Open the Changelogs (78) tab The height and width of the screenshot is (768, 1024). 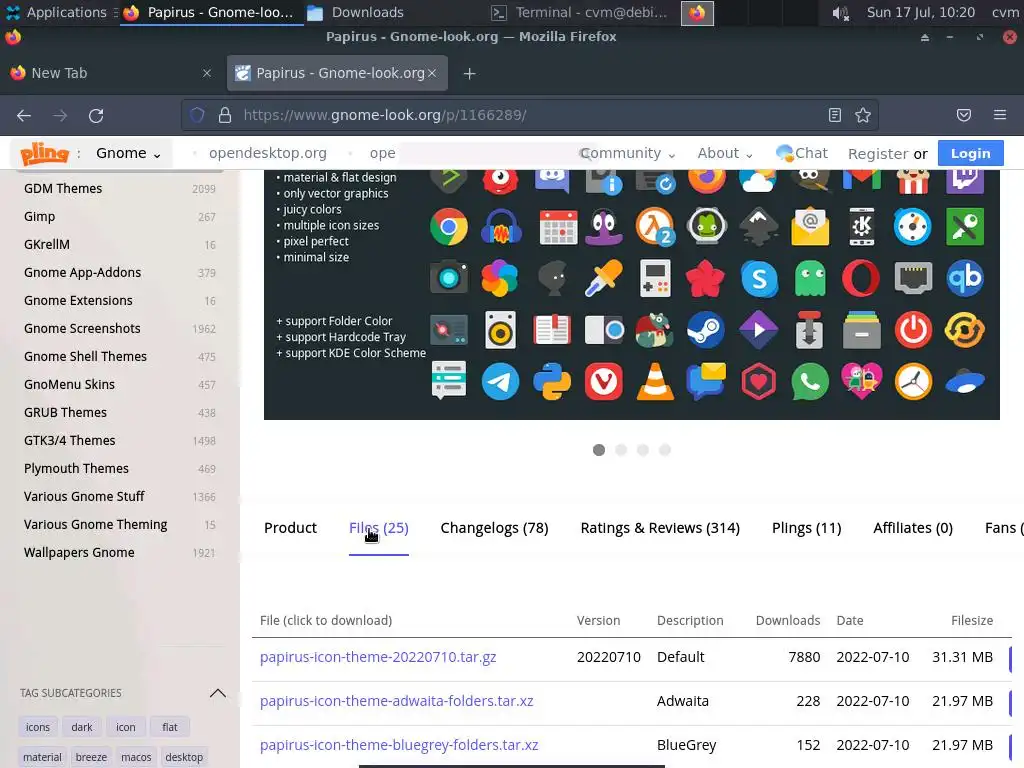pyautogui.click(x=494, y=528)
